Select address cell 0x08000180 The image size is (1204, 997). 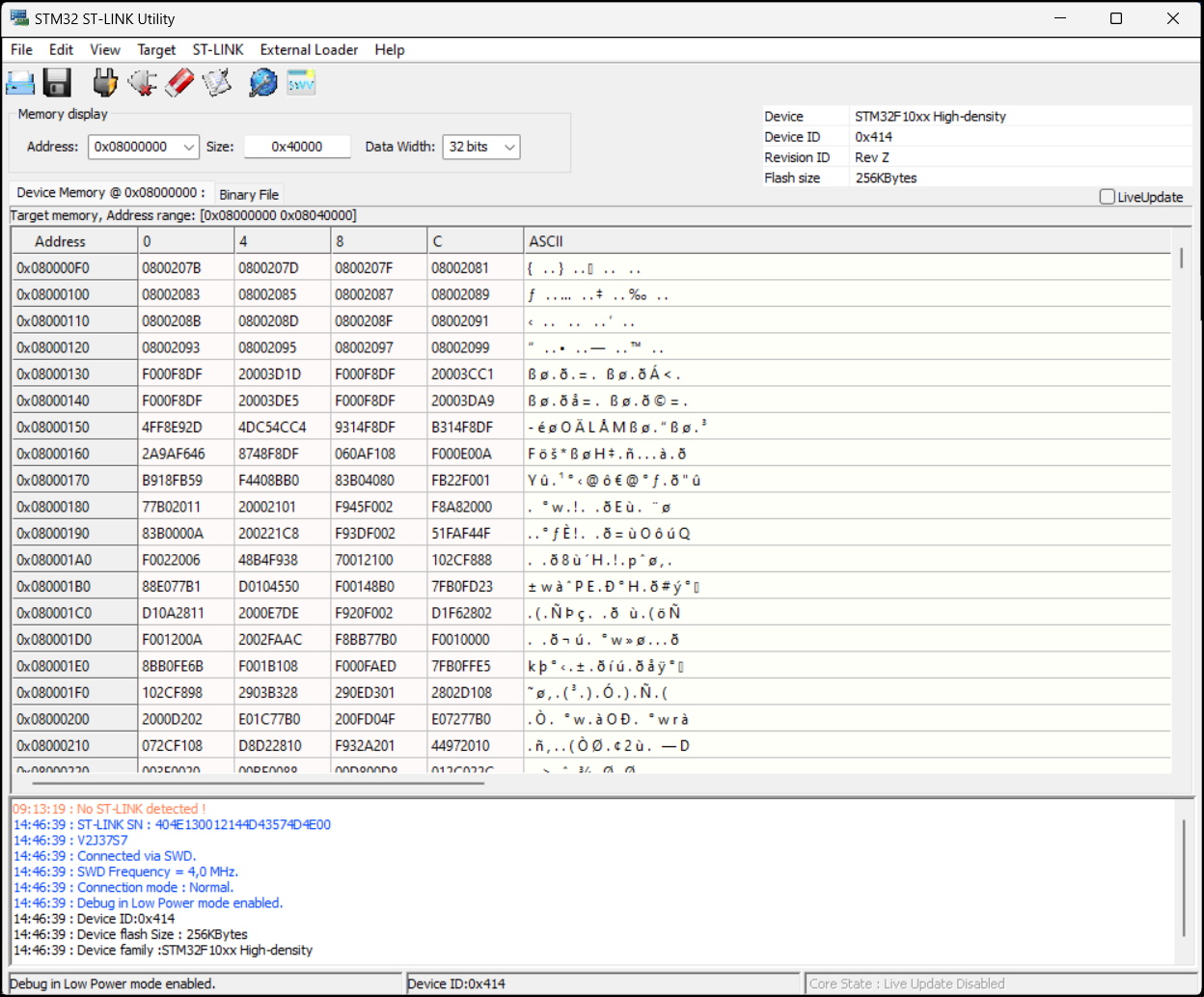[74, 507]
